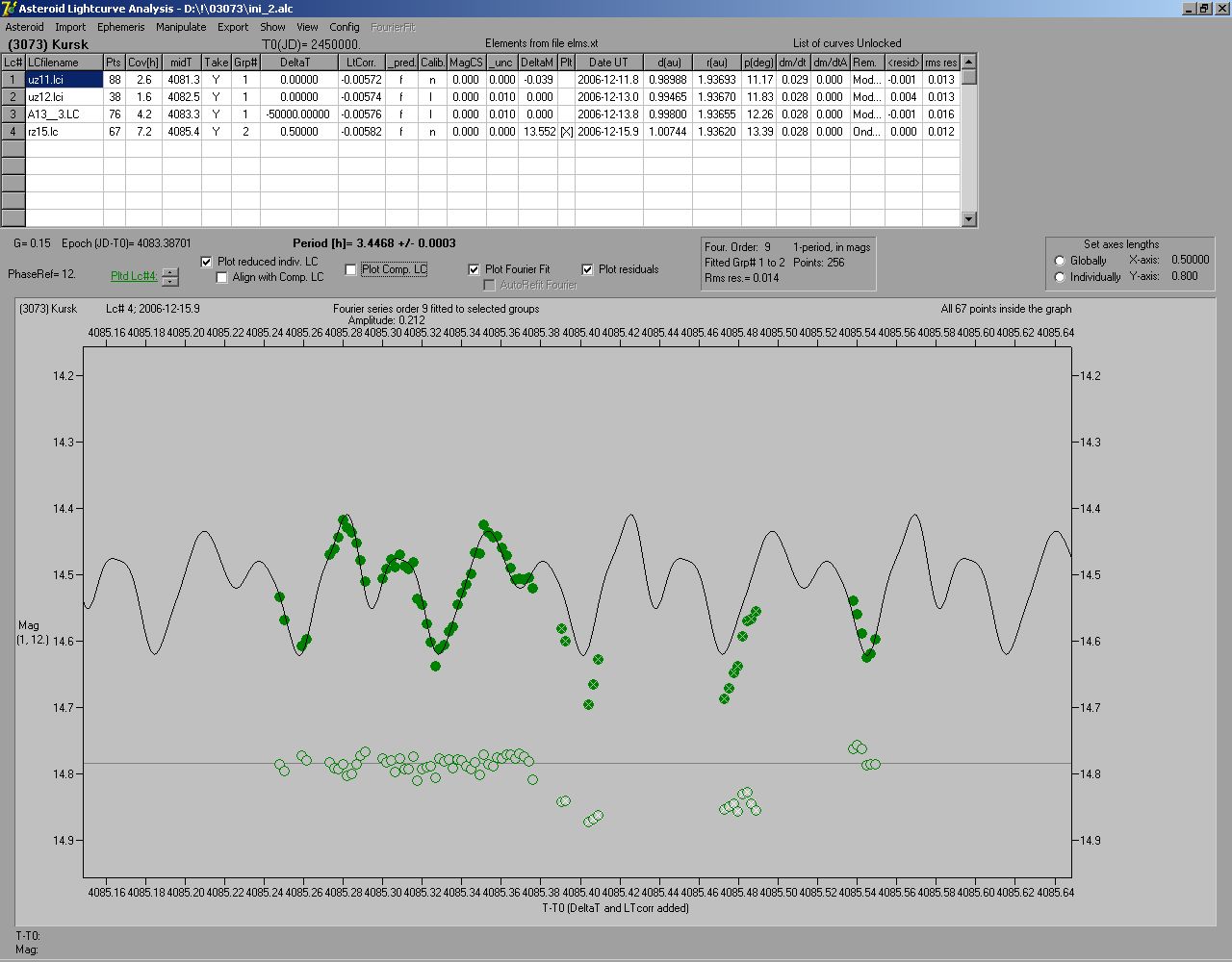This screenshot has height=962, width=1232.
Task: Click table scrollbar up arrow
Action: pyautogui.click(x=969, y=62)
